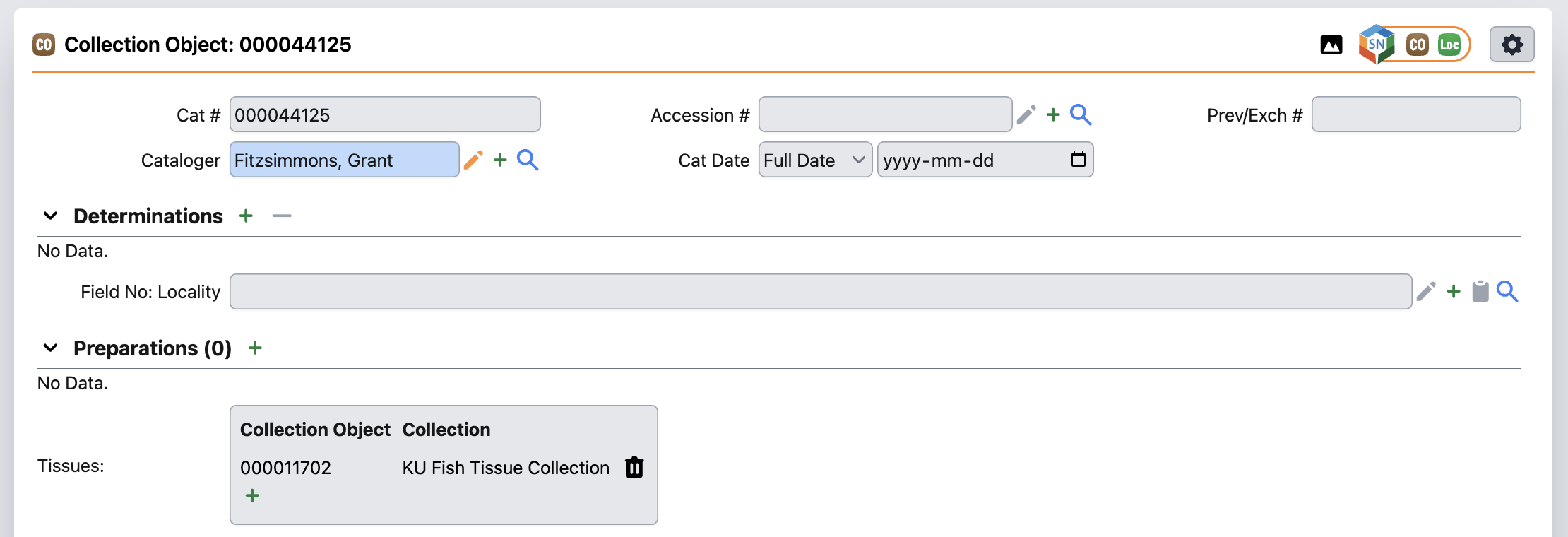Viewport: 1568px width, 537px height.
Task: Delete tissue 000011702 with trash icon
Action: coord(634,468)
